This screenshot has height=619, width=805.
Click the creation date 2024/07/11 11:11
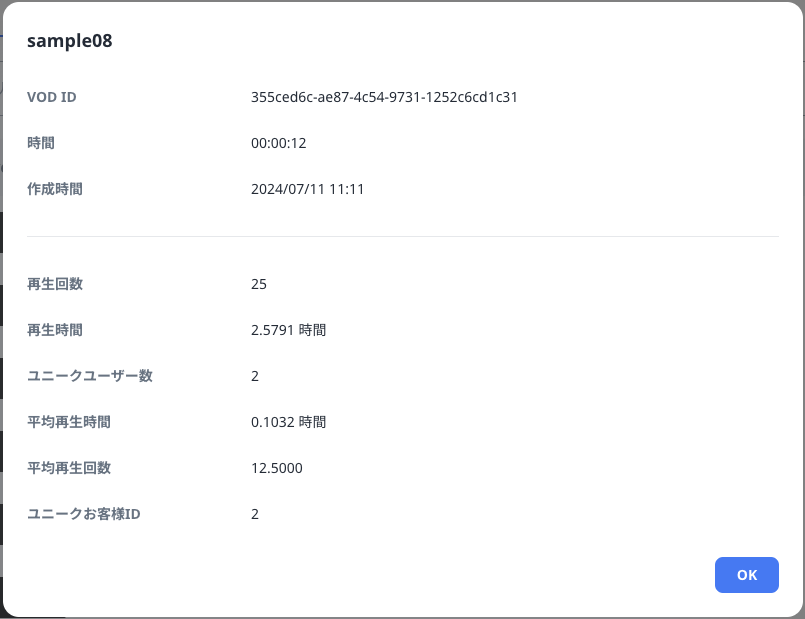[x=307, y=189]
